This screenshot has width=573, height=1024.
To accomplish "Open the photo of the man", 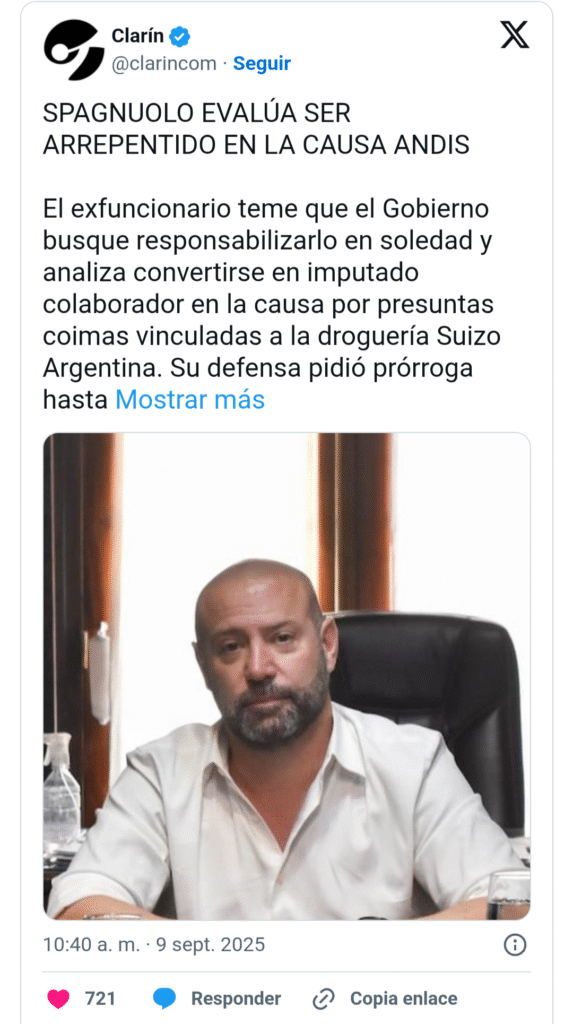I will [287, 676].
